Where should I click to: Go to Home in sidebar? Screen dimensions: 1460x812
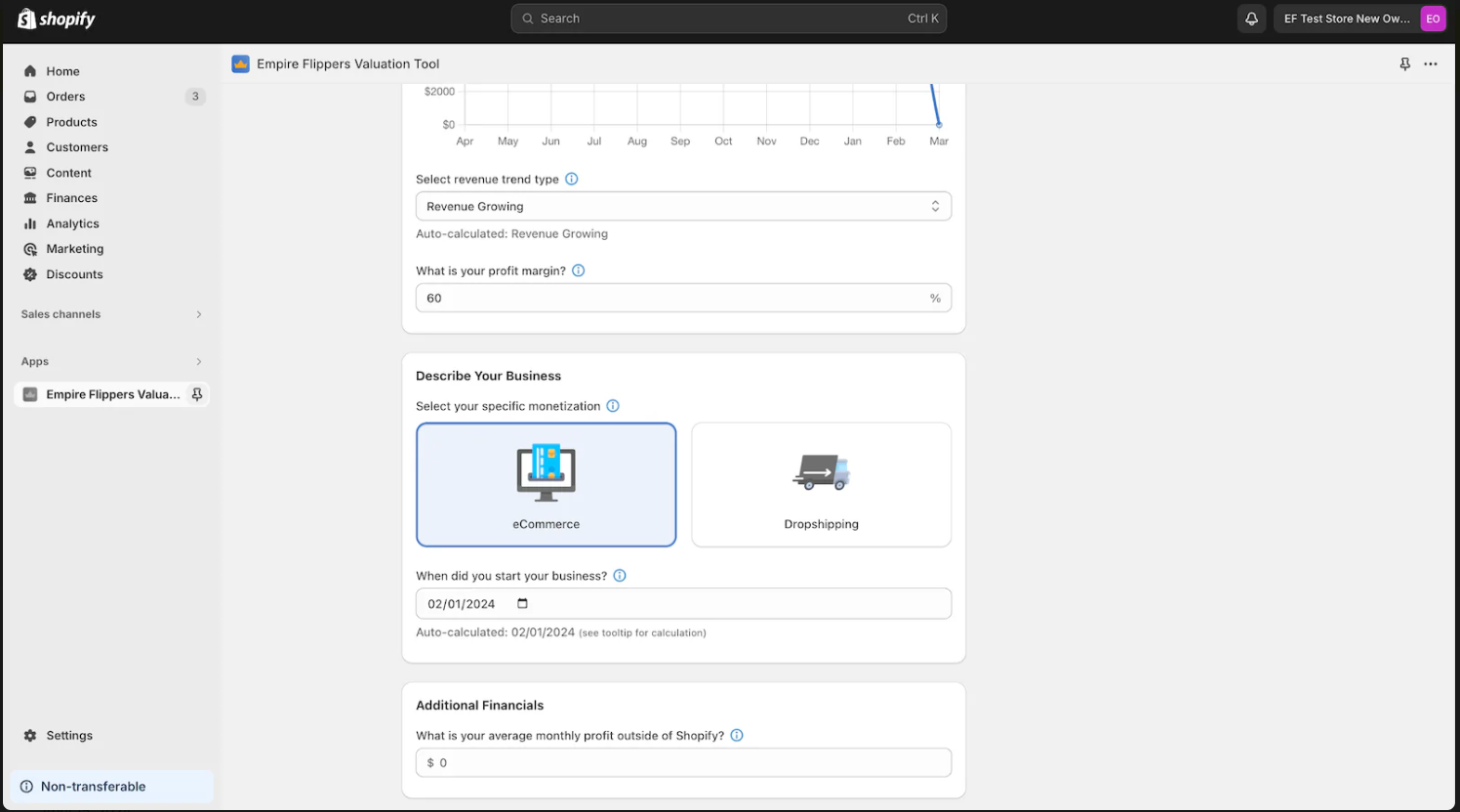click(x=62, y=71)
